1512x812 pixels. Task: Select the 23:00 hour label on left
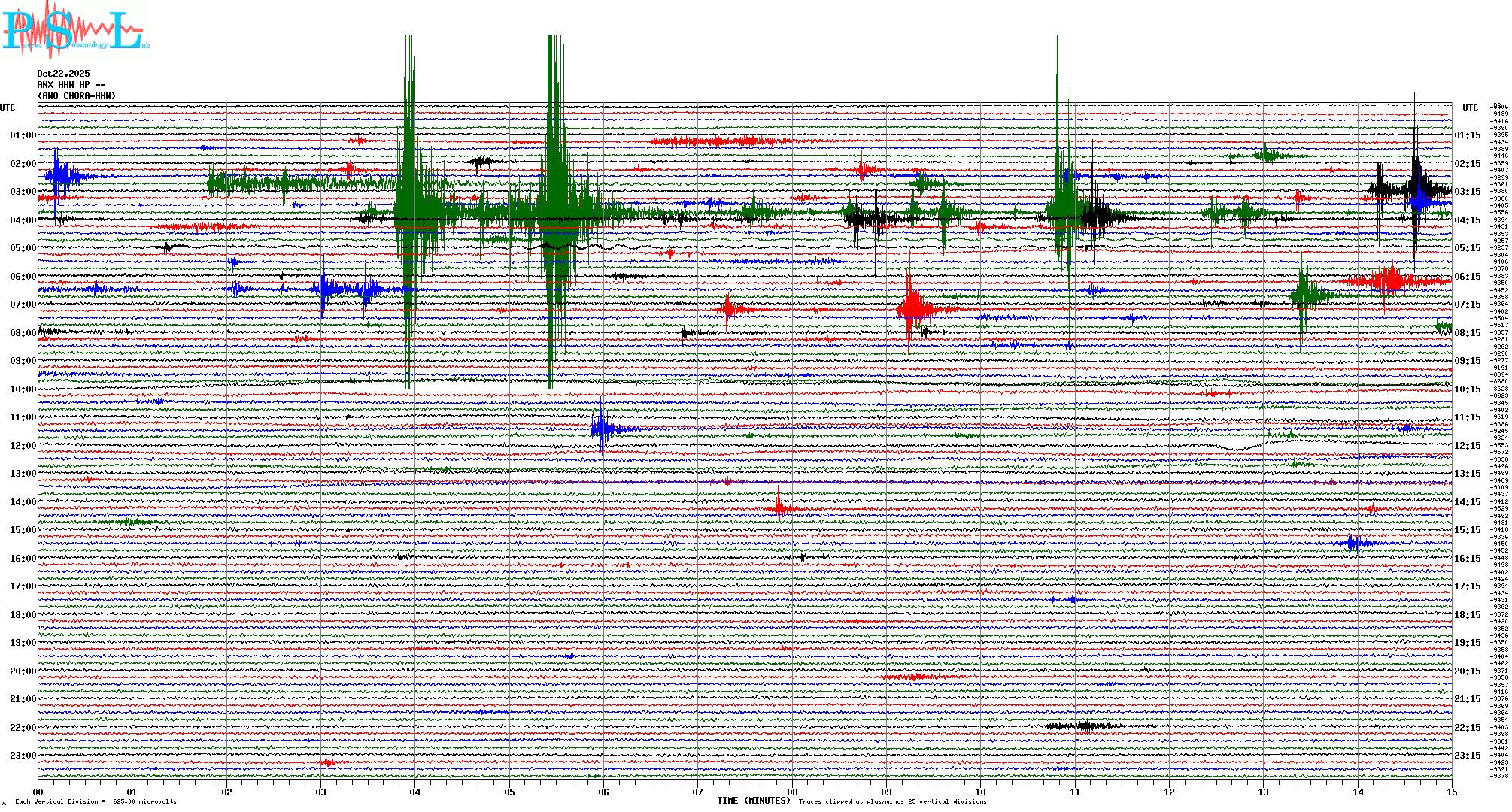[23, 756]
